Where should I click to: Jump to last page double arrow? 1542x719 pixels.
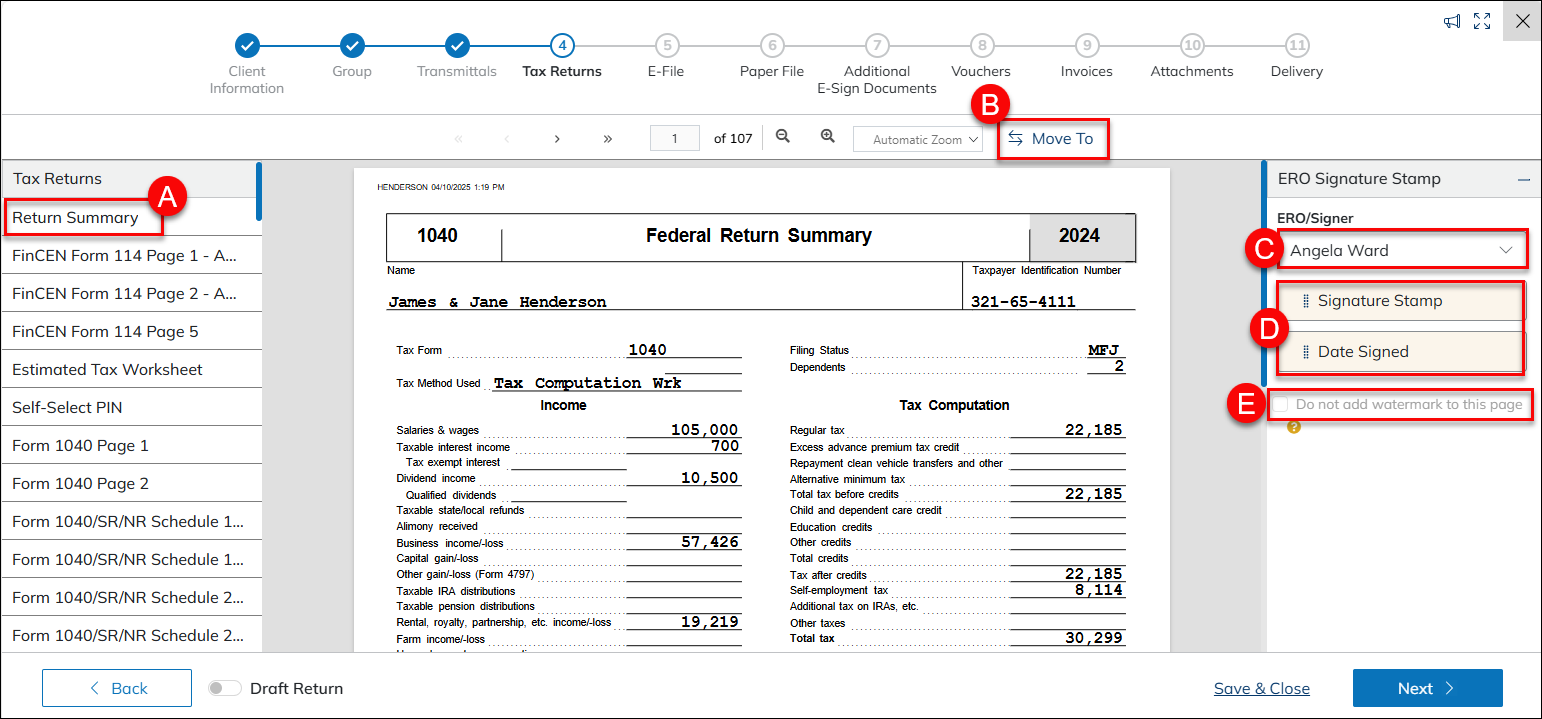point(607,139)
